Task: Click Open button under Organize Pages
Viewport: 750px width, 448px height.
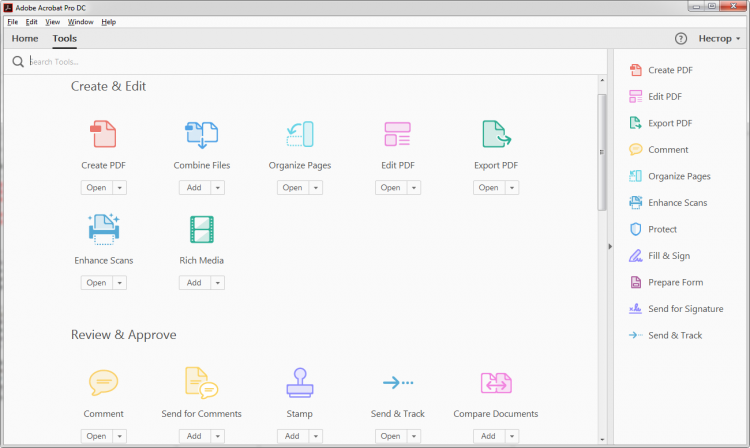Action: pos(293,187)
